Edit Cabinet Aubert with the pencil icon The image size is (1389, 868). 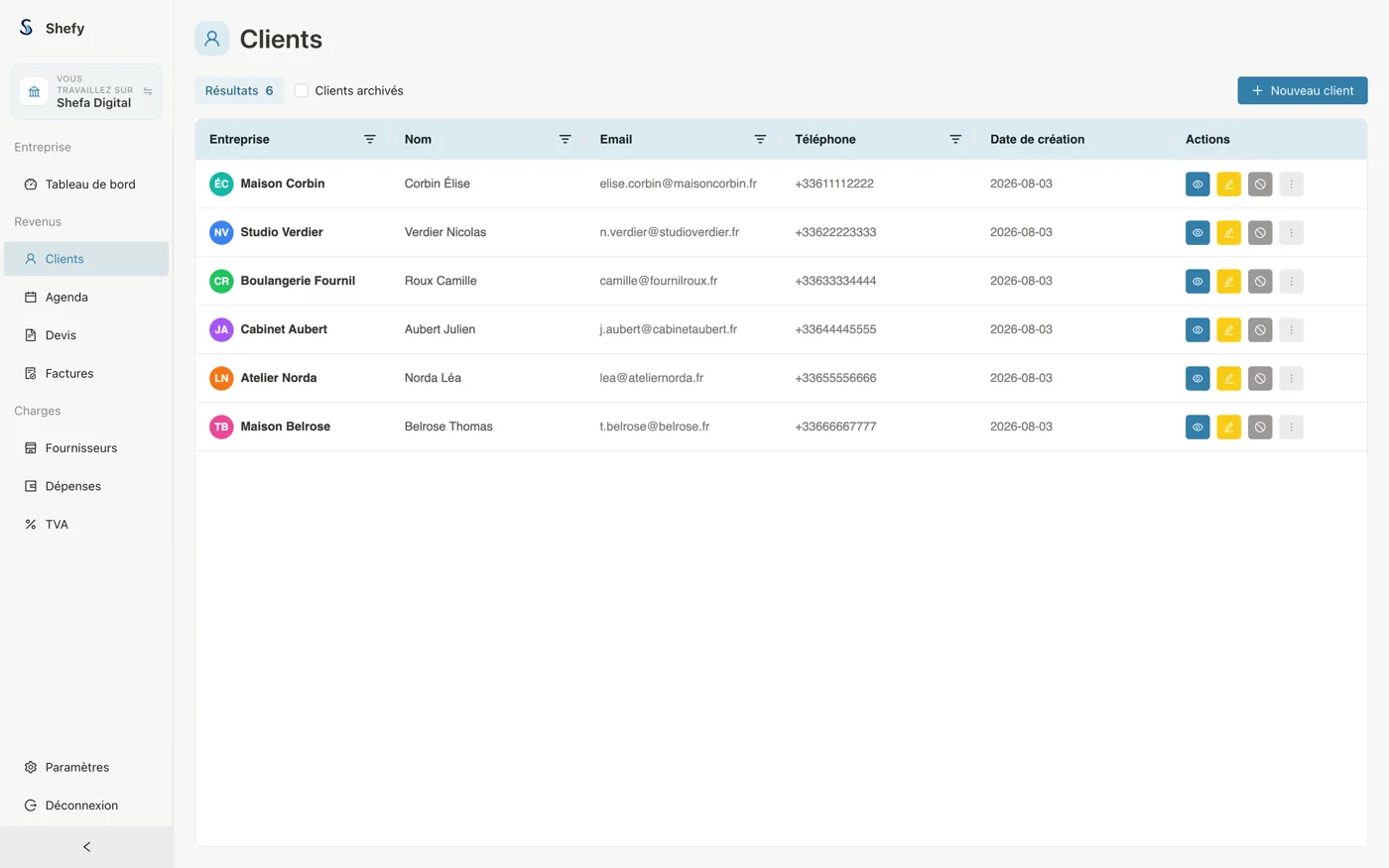click(x=1229, y=330)
